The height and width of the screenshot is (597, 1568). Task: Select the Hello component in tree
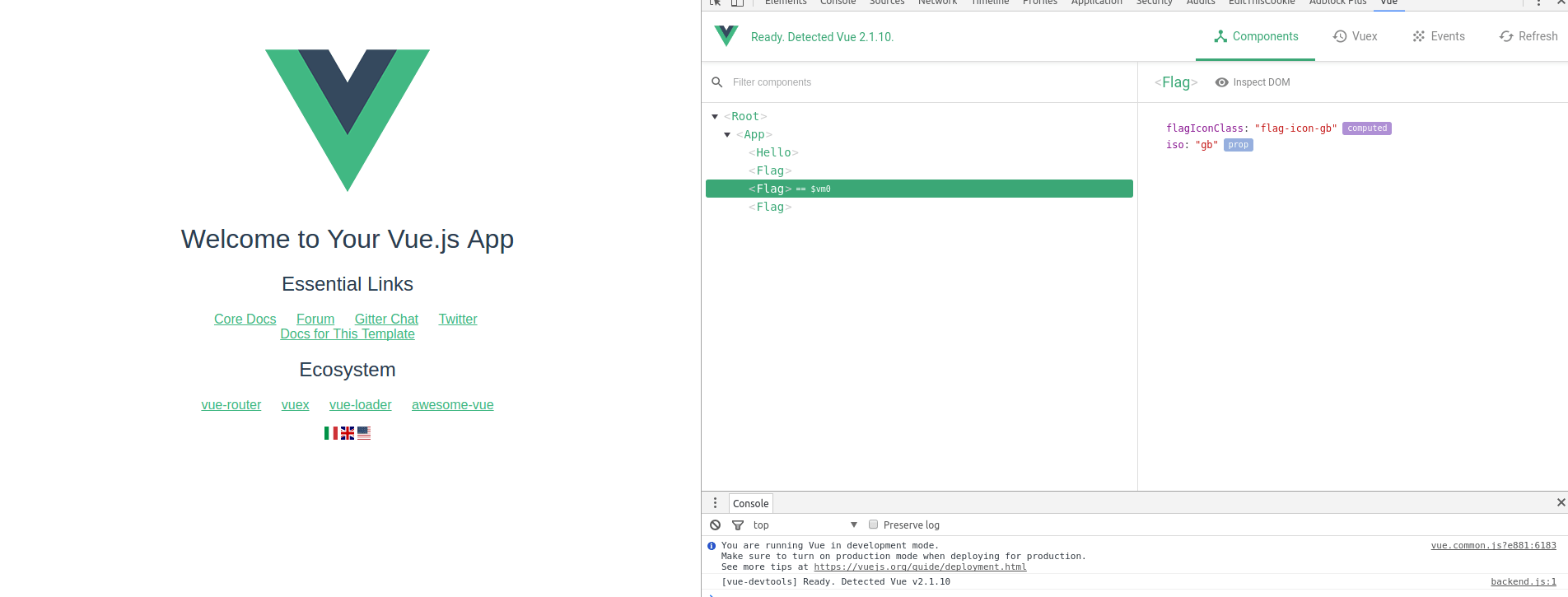click(x=773, y=152)
